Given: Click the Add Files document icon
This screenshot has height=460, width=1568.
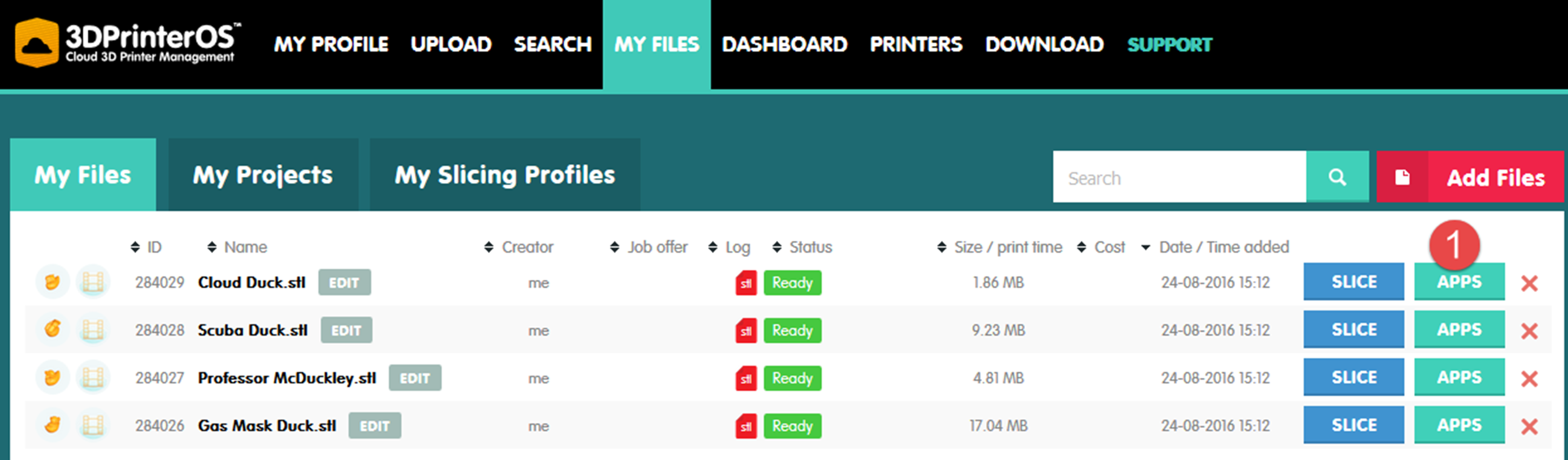Looking at the screenshot, I should pyautogui.click(x=1402, y=177).
